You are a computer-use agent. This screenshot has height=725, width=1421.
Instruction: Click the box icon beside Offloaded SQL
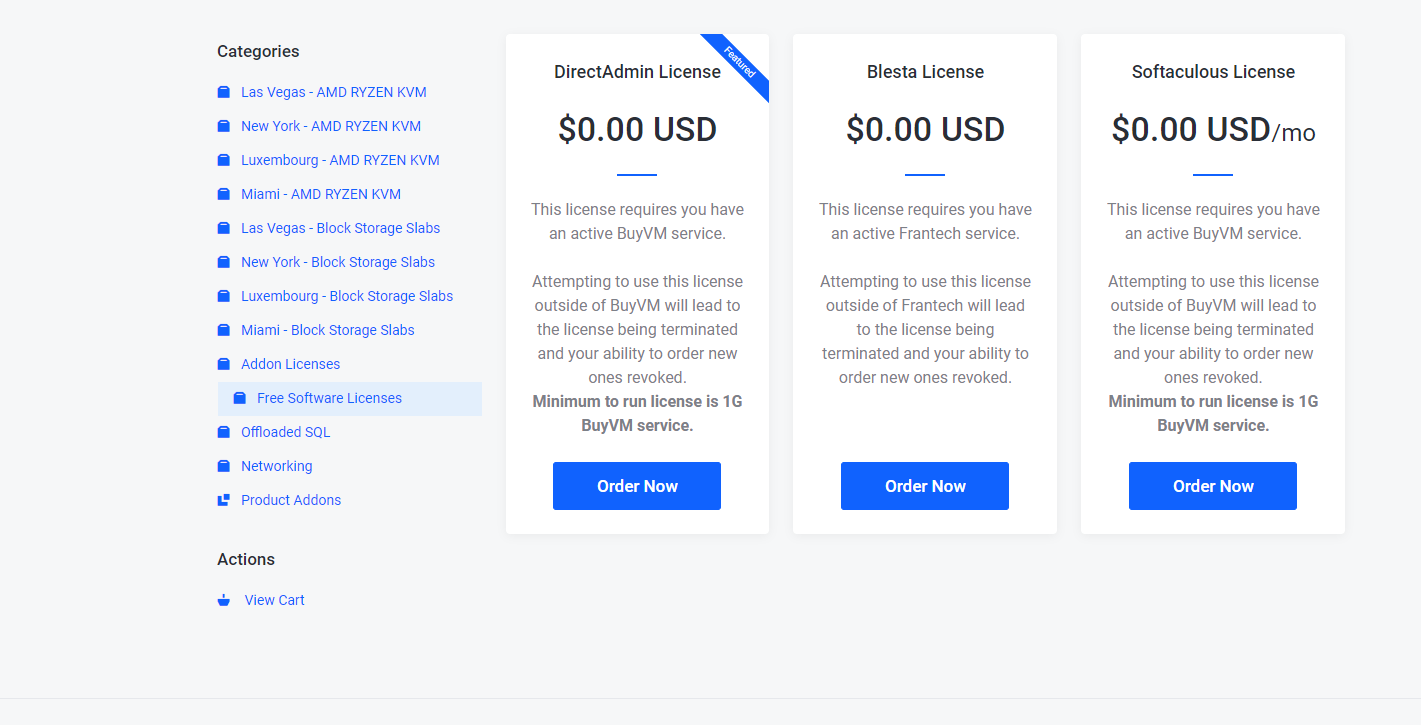[224, 432]
